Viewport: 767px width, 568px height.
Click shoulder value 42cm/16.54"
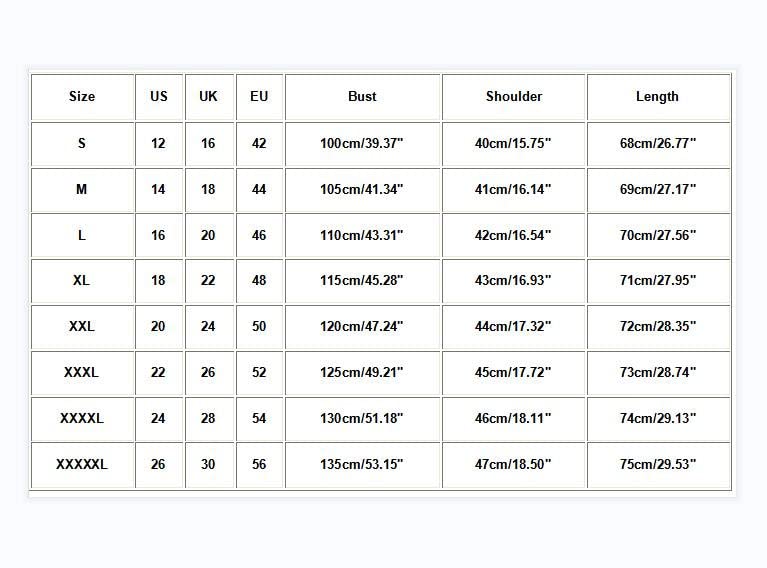pos(514,236)
